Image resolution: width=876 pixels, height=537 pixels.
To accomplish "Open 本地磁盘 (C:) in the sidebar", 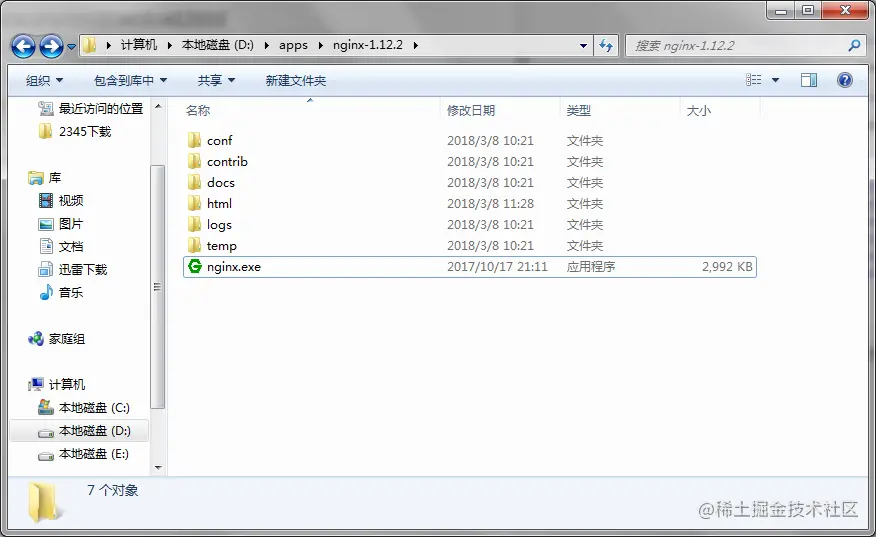I will tap(94, 407).
